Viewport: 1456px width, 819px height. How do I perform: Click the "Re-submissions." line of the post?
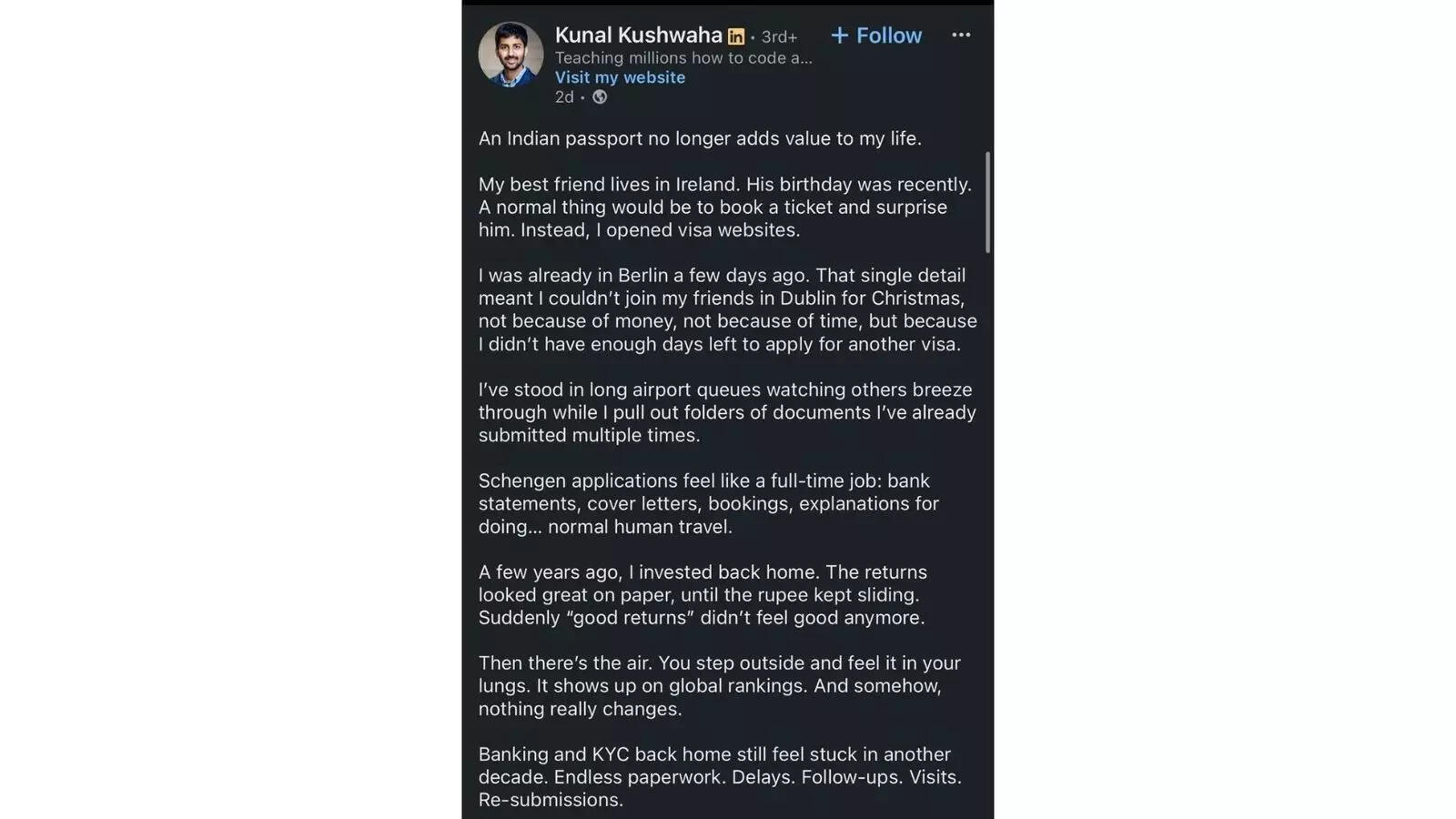[551, 800]
